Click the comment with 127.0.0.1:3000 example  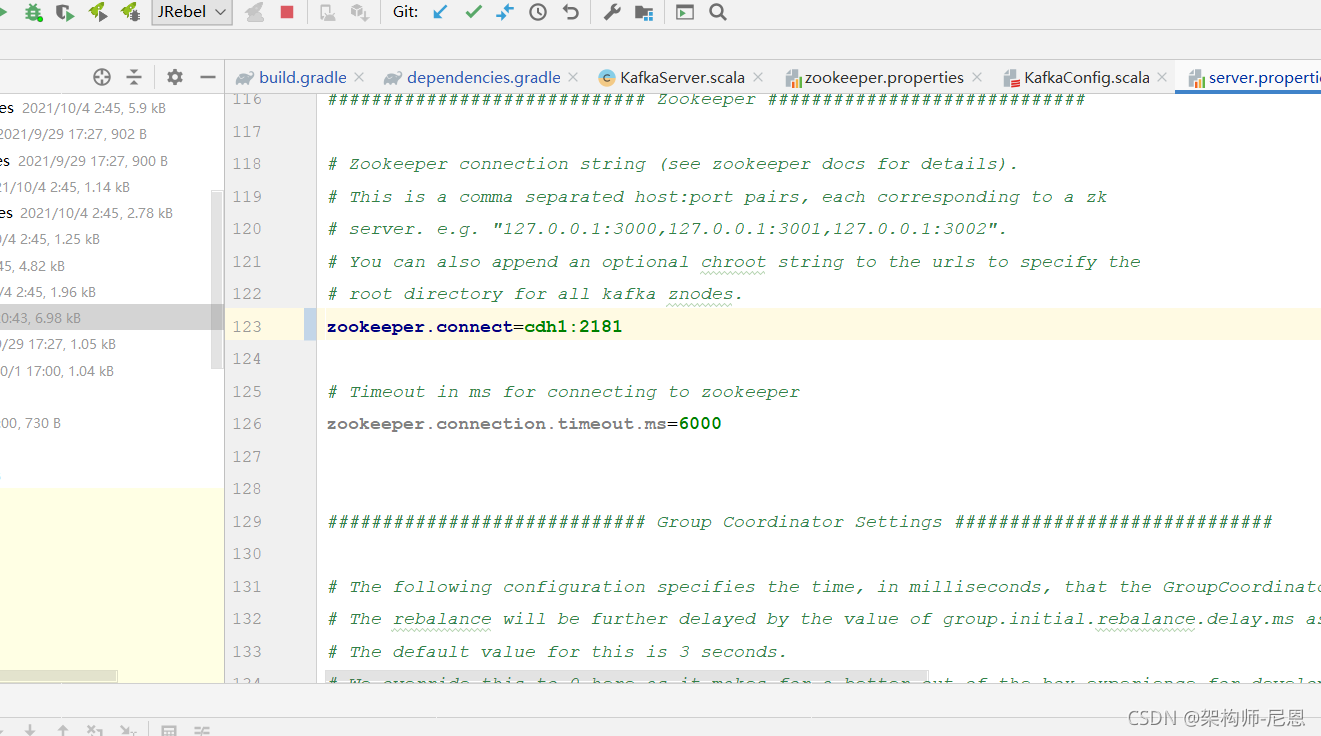(x=667, y=229)
